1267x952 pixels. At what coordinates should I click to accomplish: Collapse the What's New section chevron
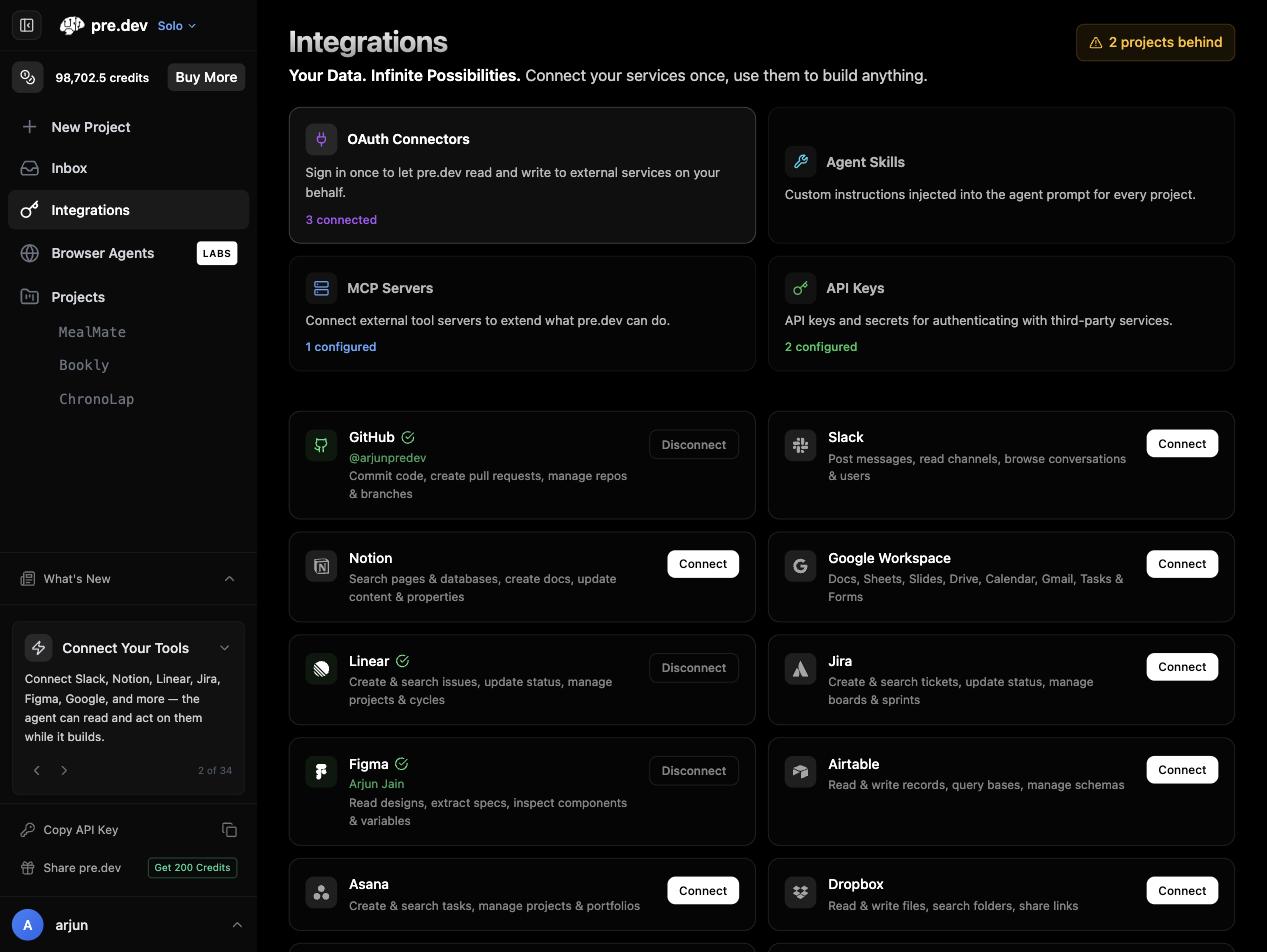(229, 579)
